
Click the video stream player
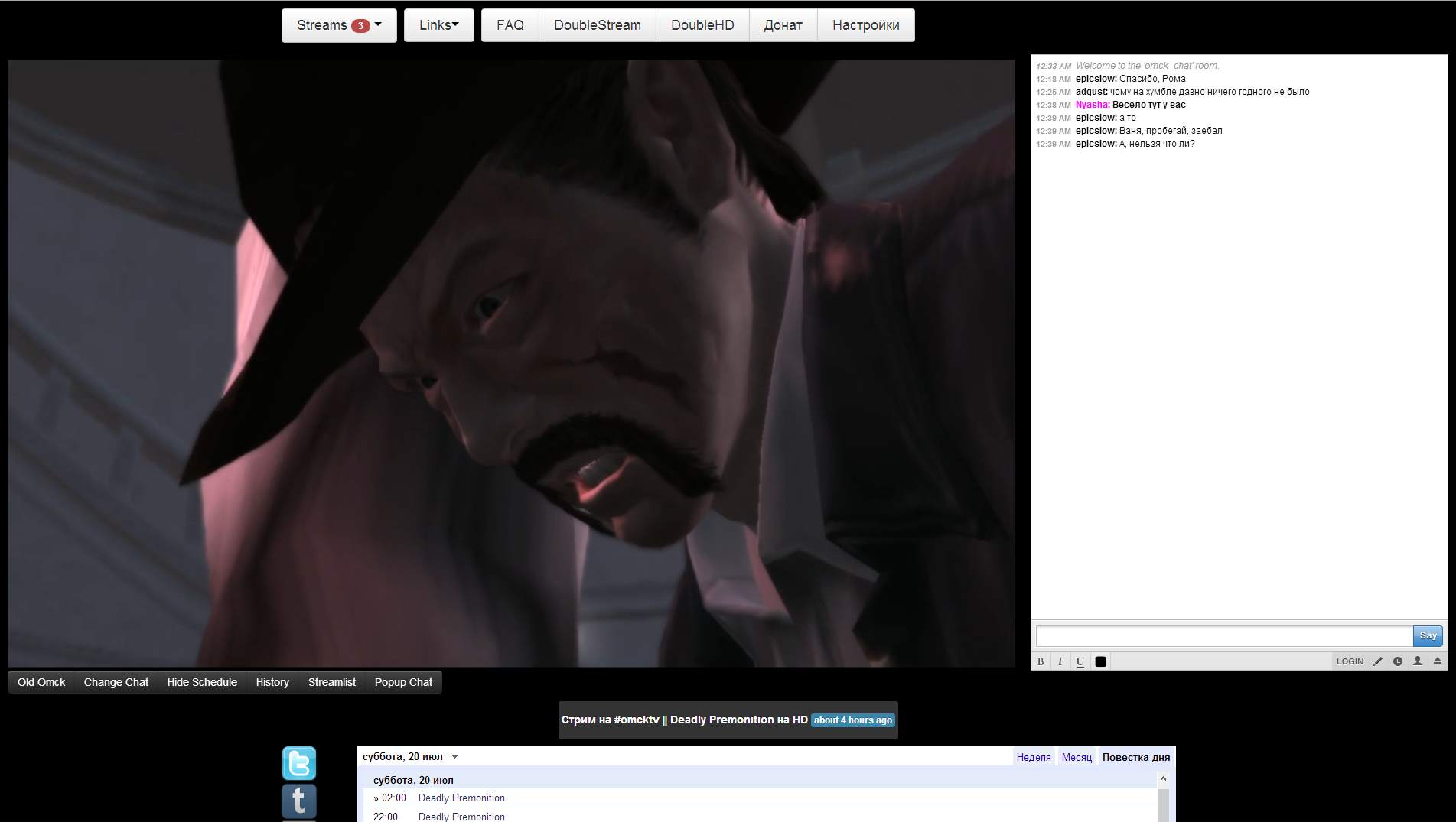(x=511, y=363)
